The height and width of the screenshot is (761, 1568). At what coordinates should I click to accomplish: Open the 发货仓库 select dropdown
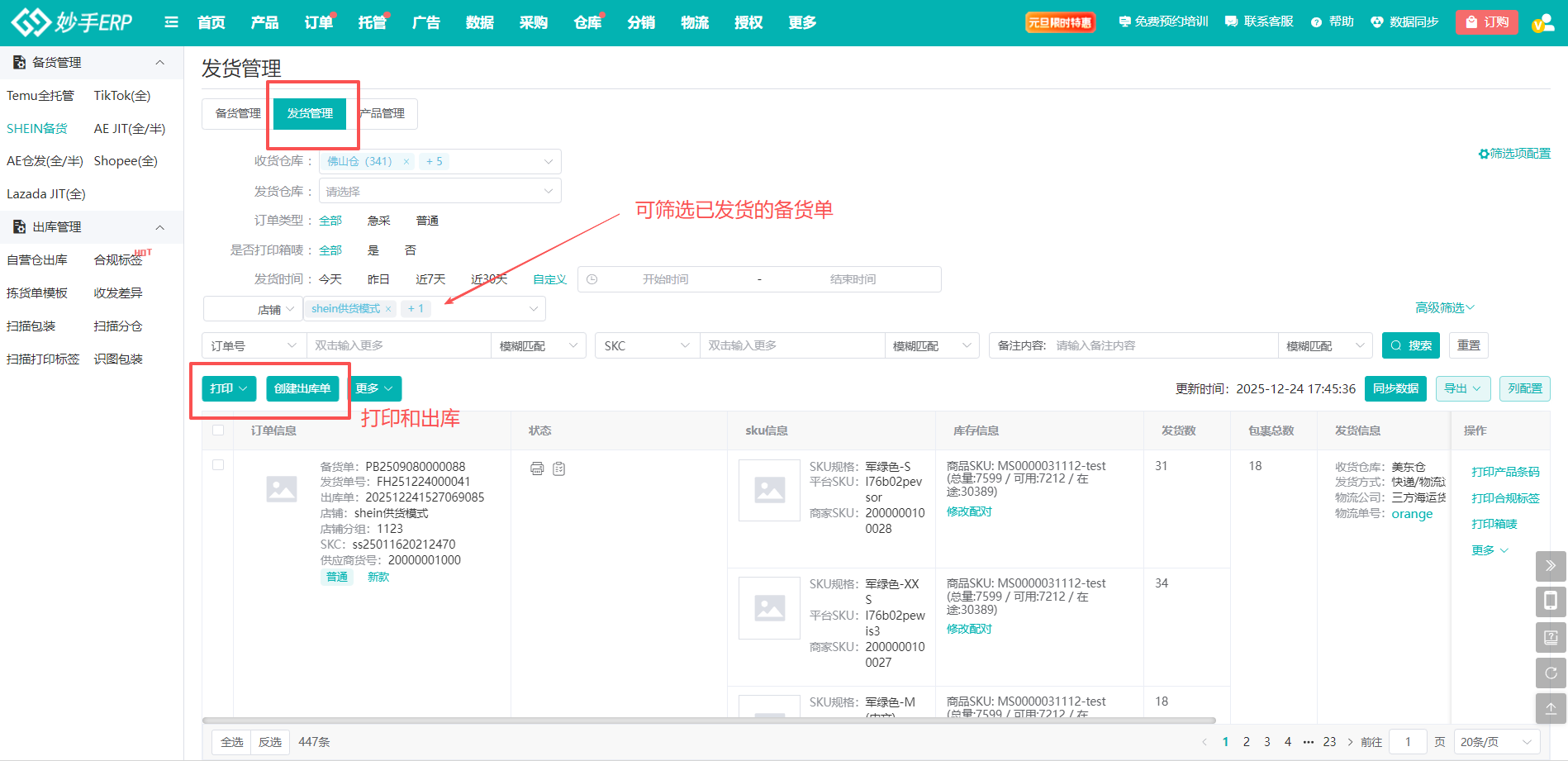point(440,191)
